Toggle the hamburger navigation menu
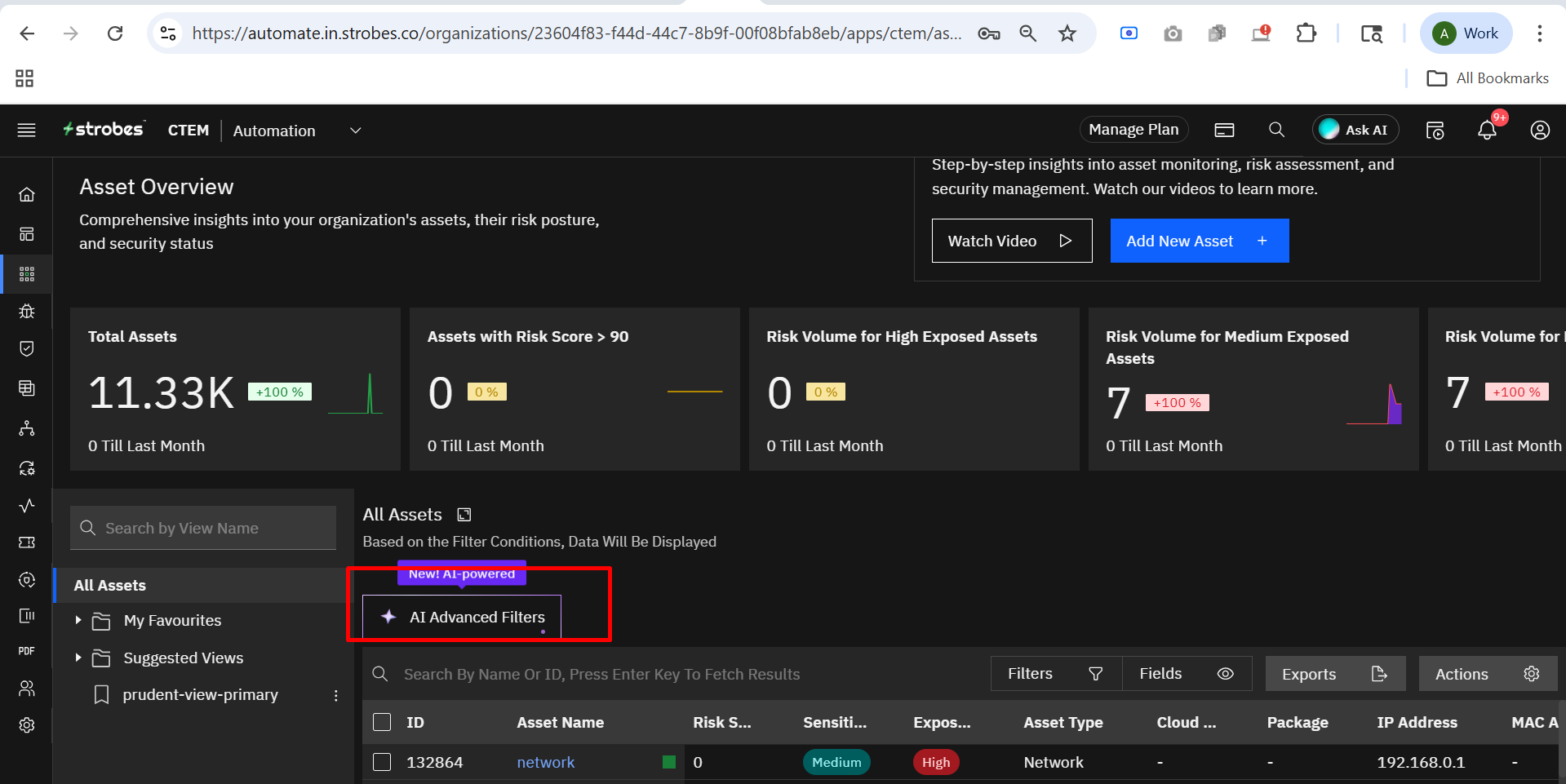The image size is (1566, 784). [x=27, y=131]
